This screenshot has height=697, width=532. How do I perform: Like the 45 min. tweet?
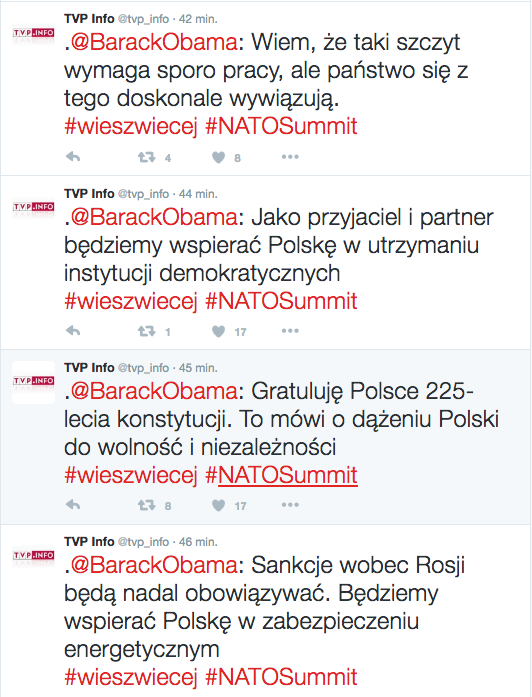pos(218,505)
